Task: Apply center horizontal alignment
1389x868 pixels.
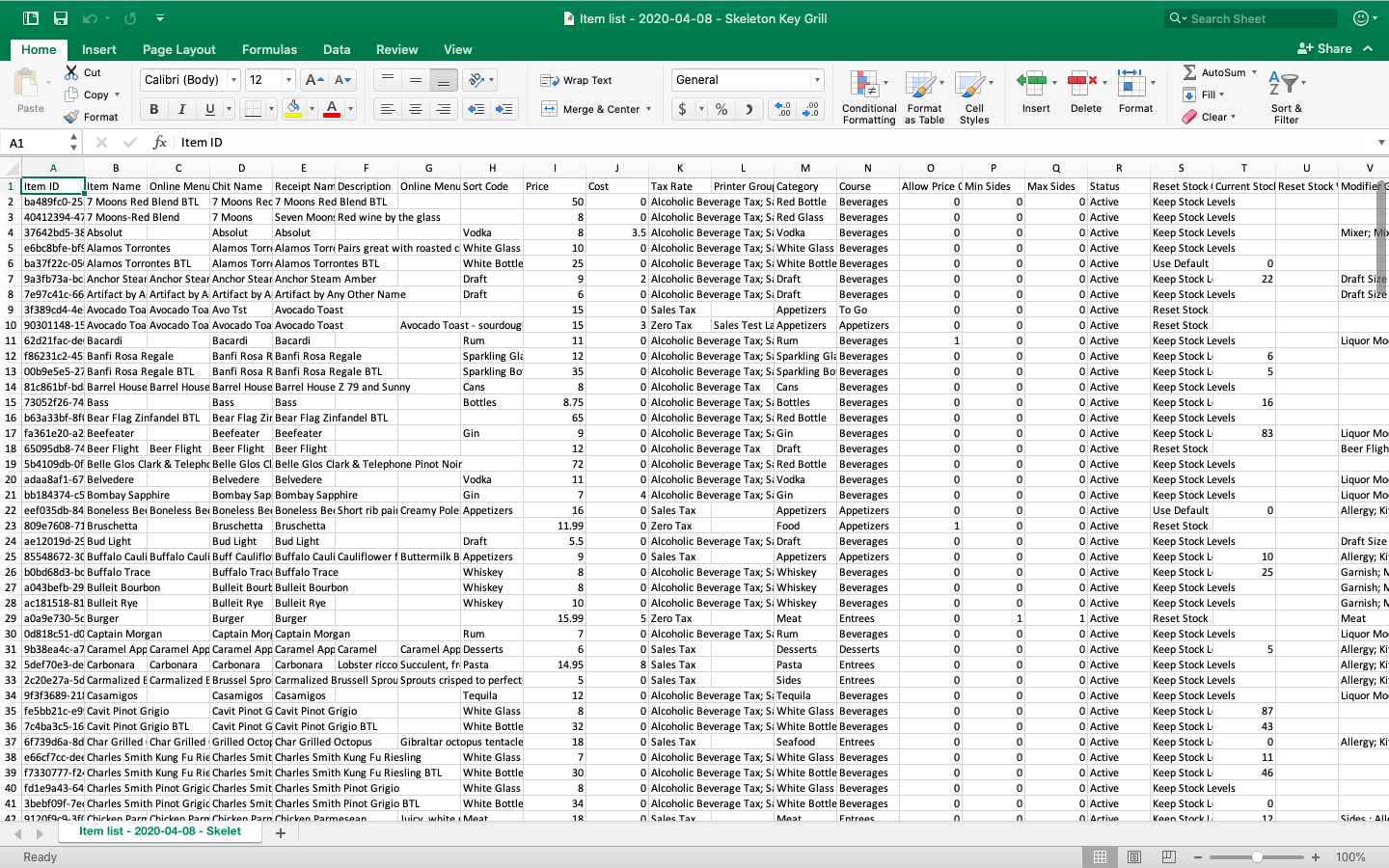Action: [x=415, y=109]
